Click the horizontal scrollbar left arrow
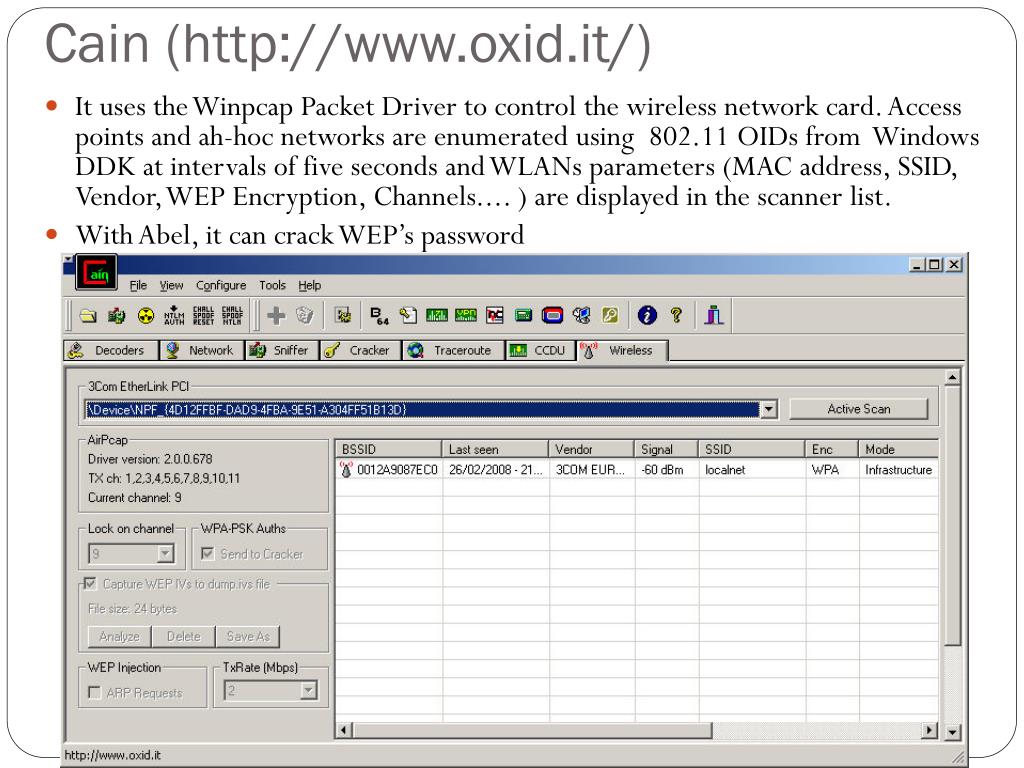This screenshot has width=1024, height=768. (x=345, y=730)
